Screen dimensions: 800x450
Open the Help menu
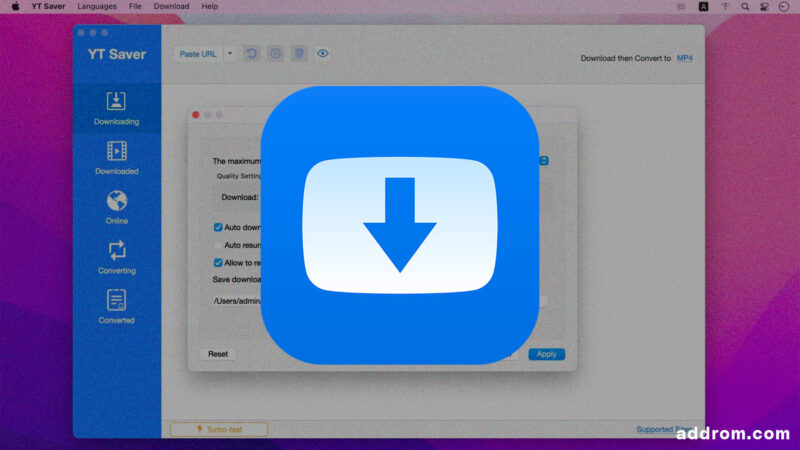tap(210, 7)
